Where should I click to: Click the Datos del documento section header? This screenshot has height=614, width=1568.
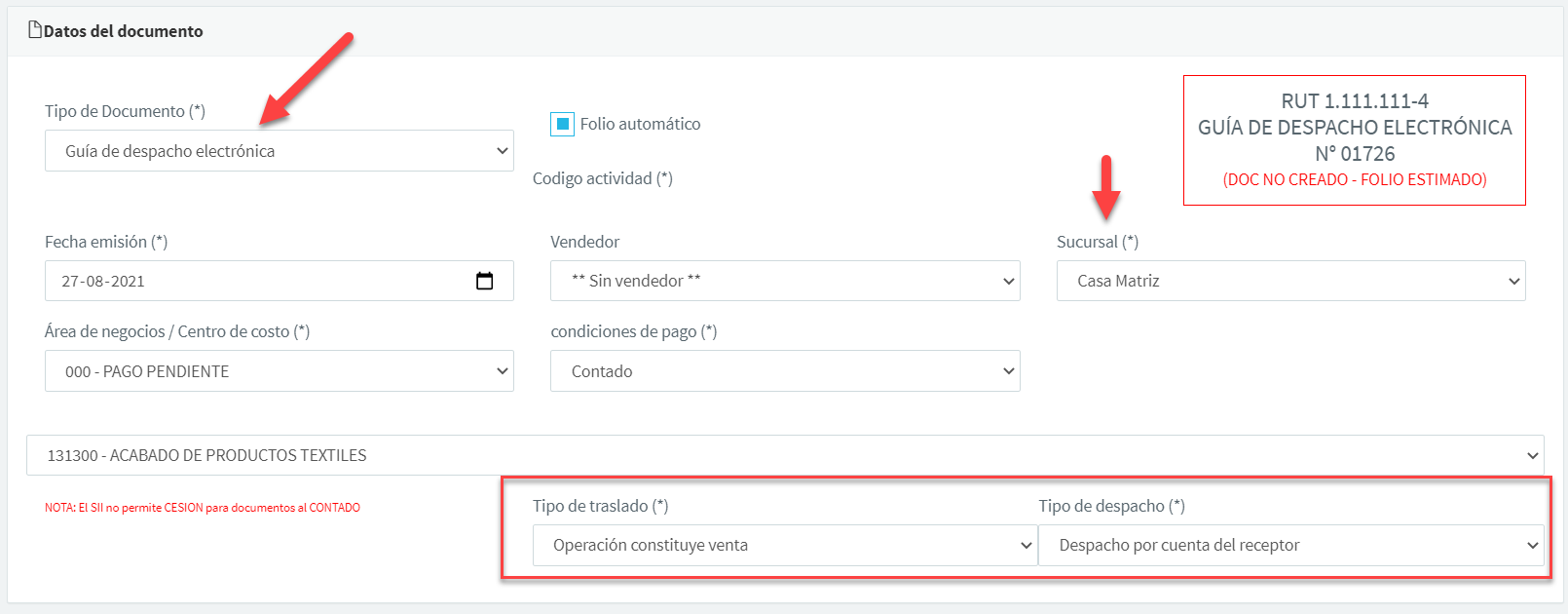(x=124, y=31)
